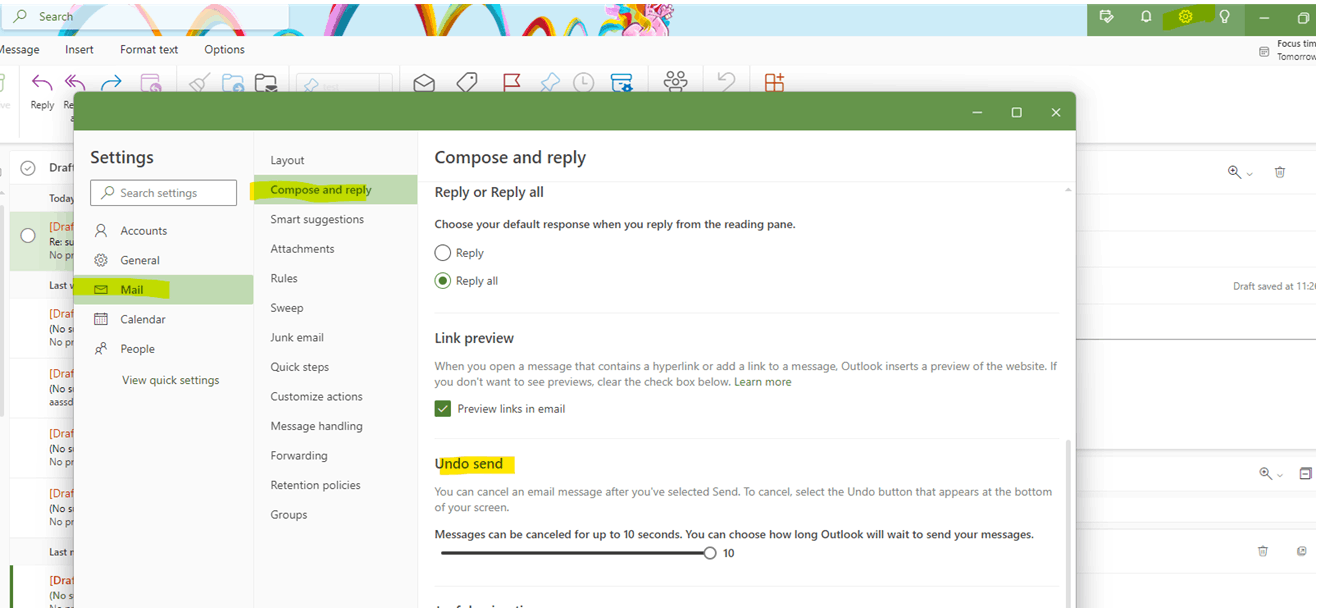Open Forwarding settings
The width and height of the screenshot is (1317, 609).
[335, 455]
